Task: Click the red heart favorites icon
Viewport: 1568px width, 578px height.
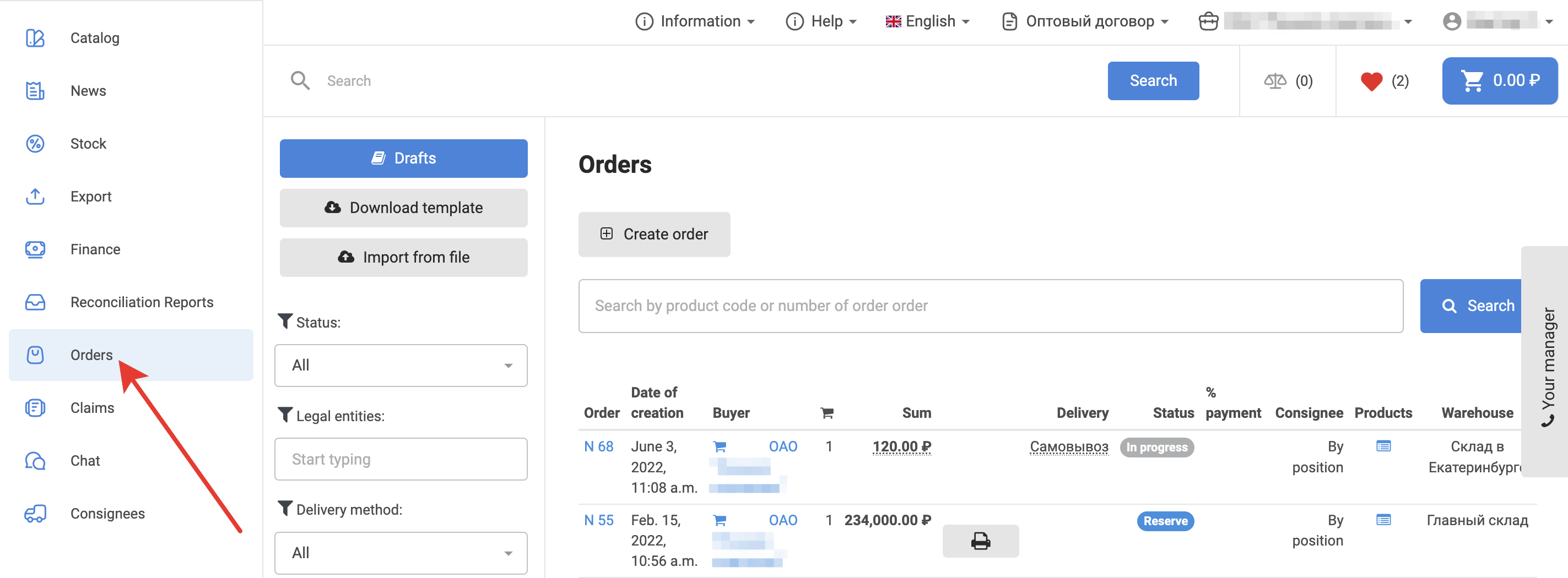Action: point(1371,81)
